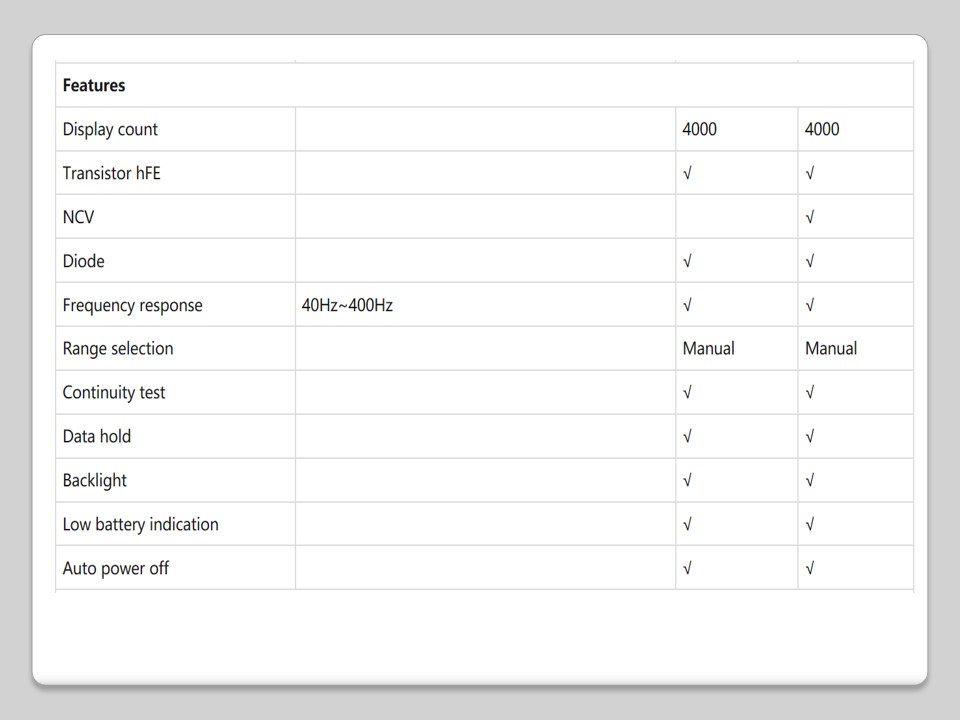Viewport: 960px width, 720px height.
Task: Click the first Manual range selection value
Action: click(x=708, y=348)
